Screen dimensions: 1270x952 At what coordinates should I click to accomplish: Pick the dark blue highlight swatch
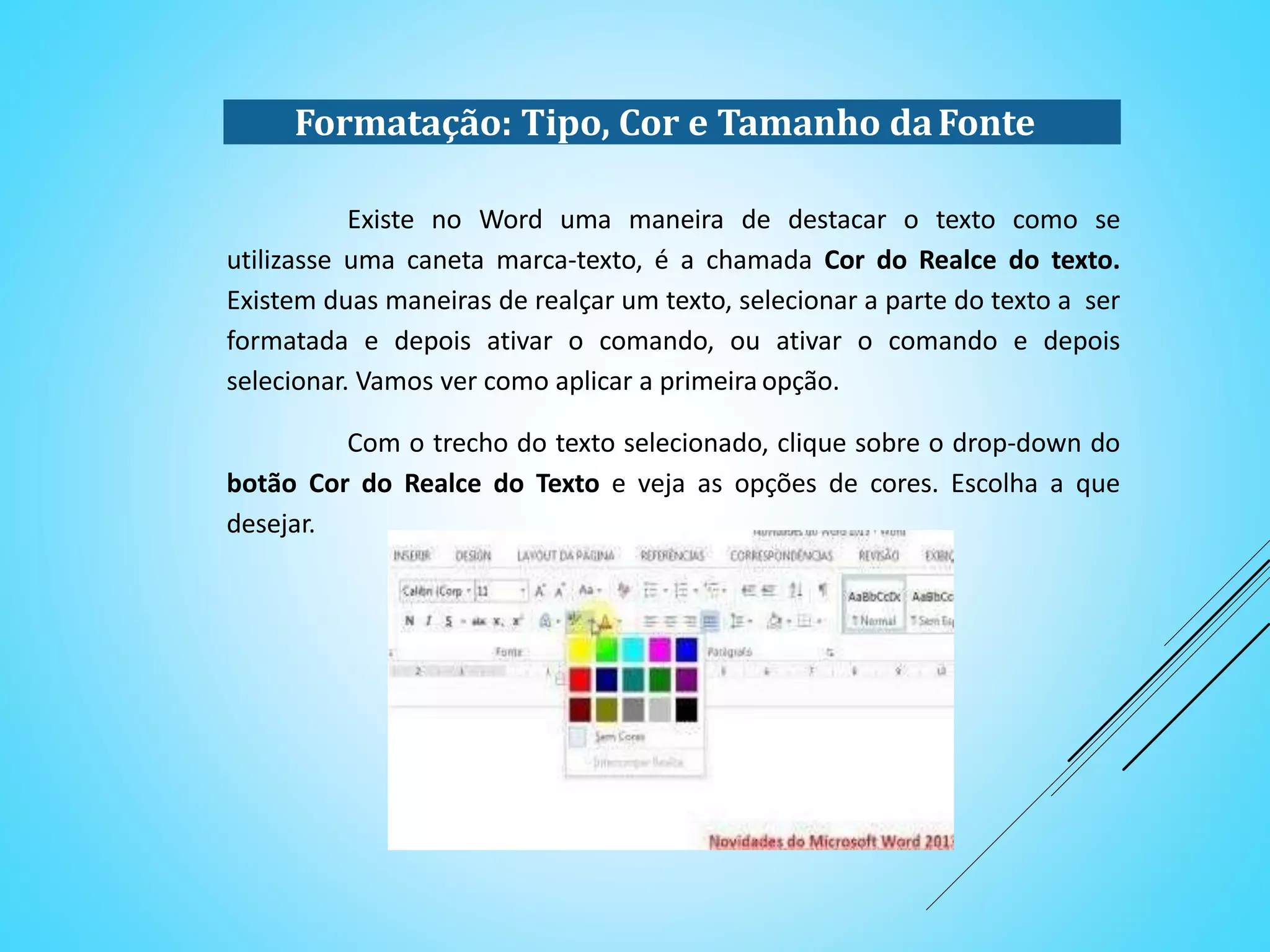click(x=606, y=679)
